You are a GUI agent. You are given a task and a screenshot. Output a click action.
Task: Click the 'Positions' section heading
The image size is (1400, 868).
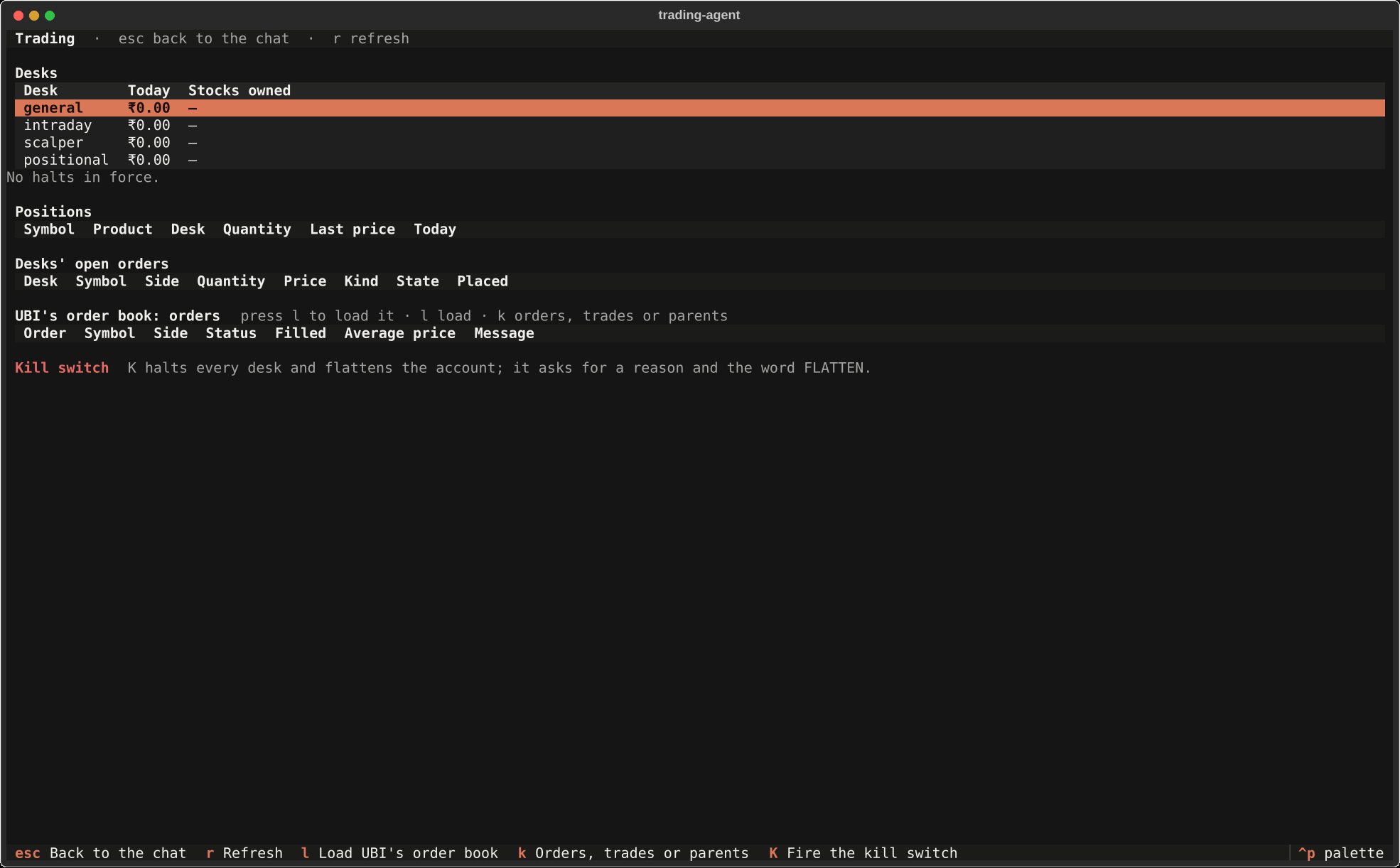pyautogui.click(x=53, y=212)
